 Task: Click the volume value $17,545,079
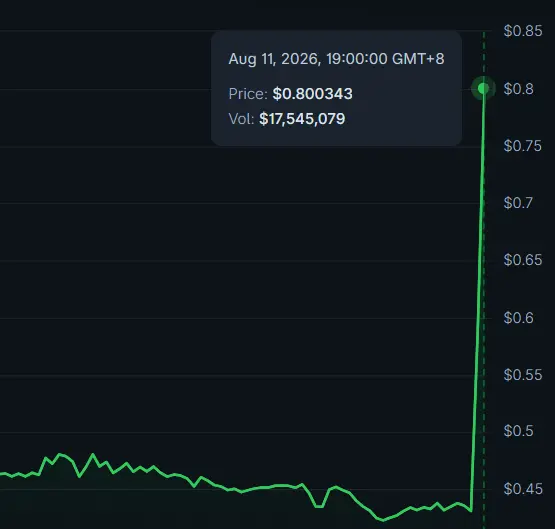coord(302,119)
